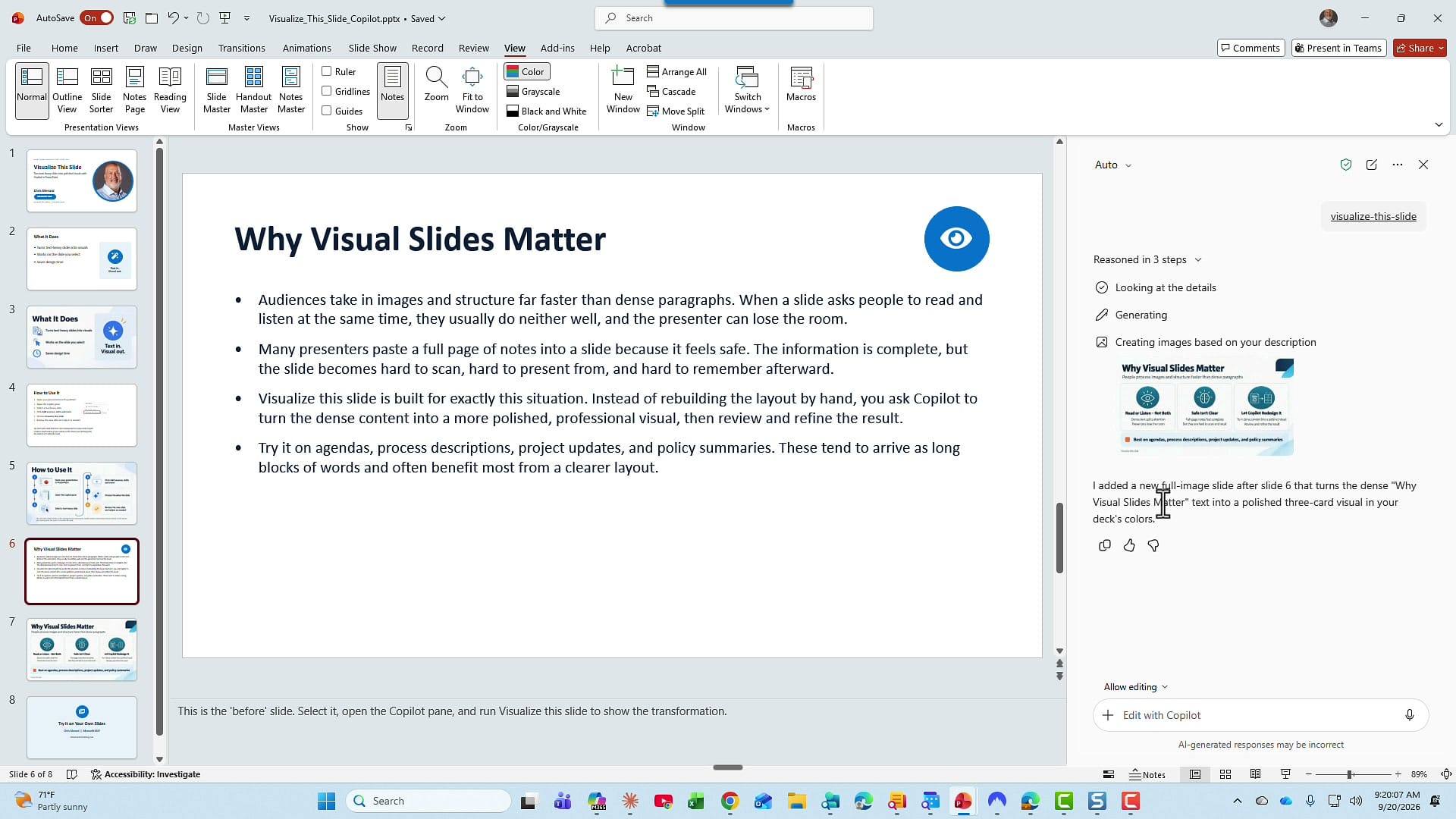Switch to Slide Sorter from status bar
The image size is (1456, 819).
point(1225,774)
